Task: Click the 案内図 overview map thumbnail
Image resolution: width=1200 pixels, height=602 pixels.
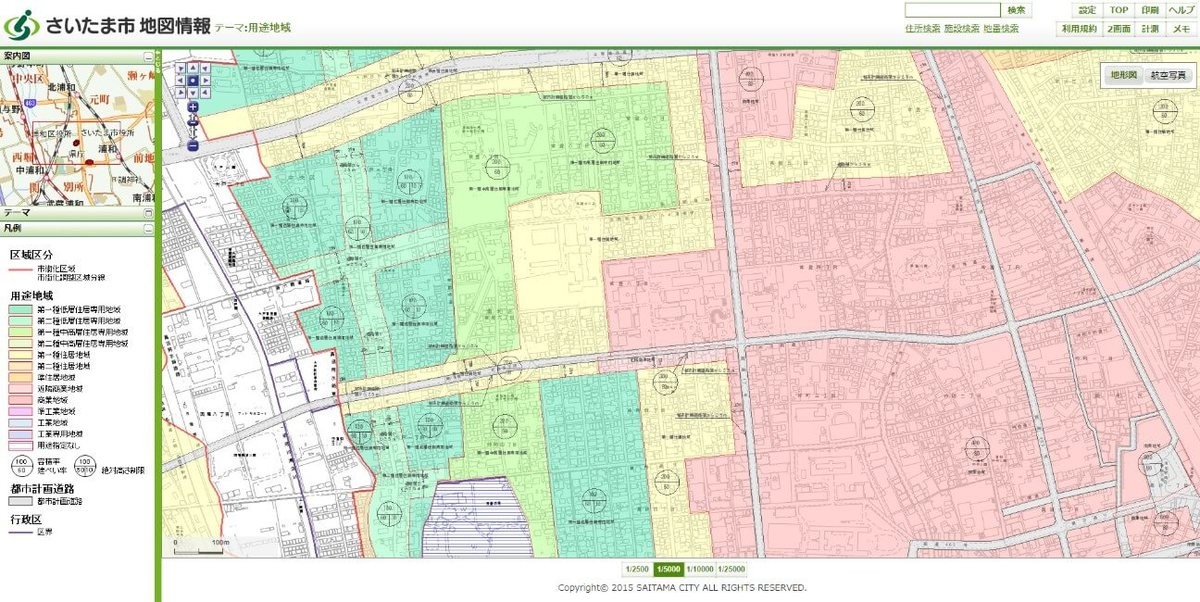Action: point(78,134)
